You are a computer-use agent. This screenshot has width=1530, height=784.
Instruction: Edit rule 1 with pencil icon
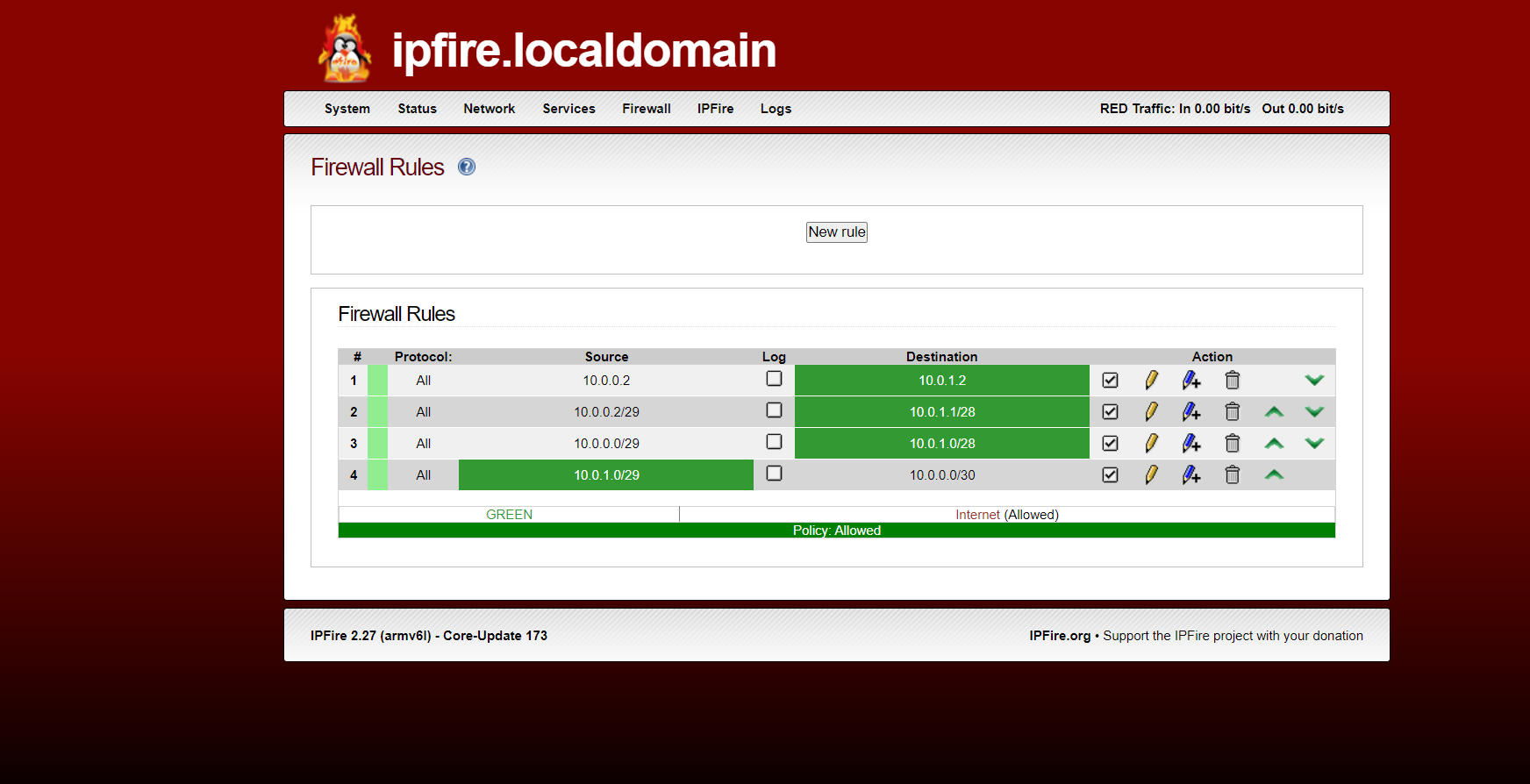pos(1151,380)
